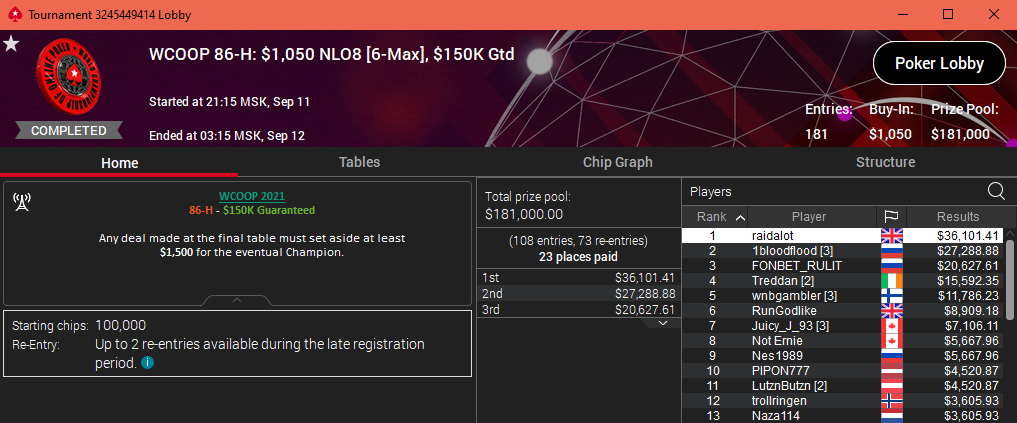
Task: Click the players list scrollbar
Action: tap(1010, 279)
